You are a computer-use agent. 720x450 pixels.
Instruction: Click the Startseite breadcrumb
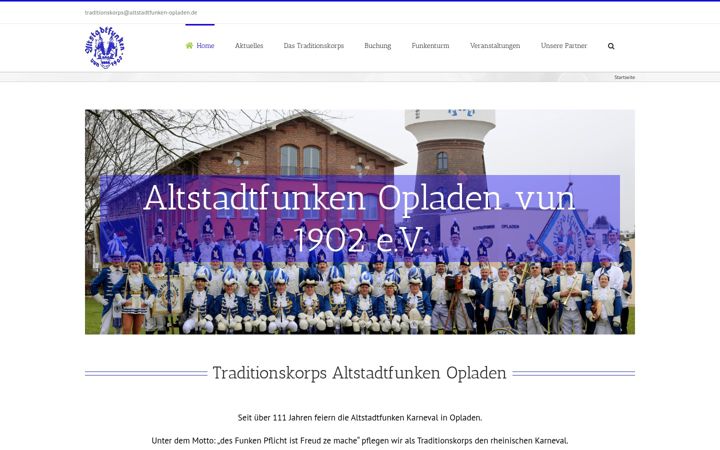(624, 77)
